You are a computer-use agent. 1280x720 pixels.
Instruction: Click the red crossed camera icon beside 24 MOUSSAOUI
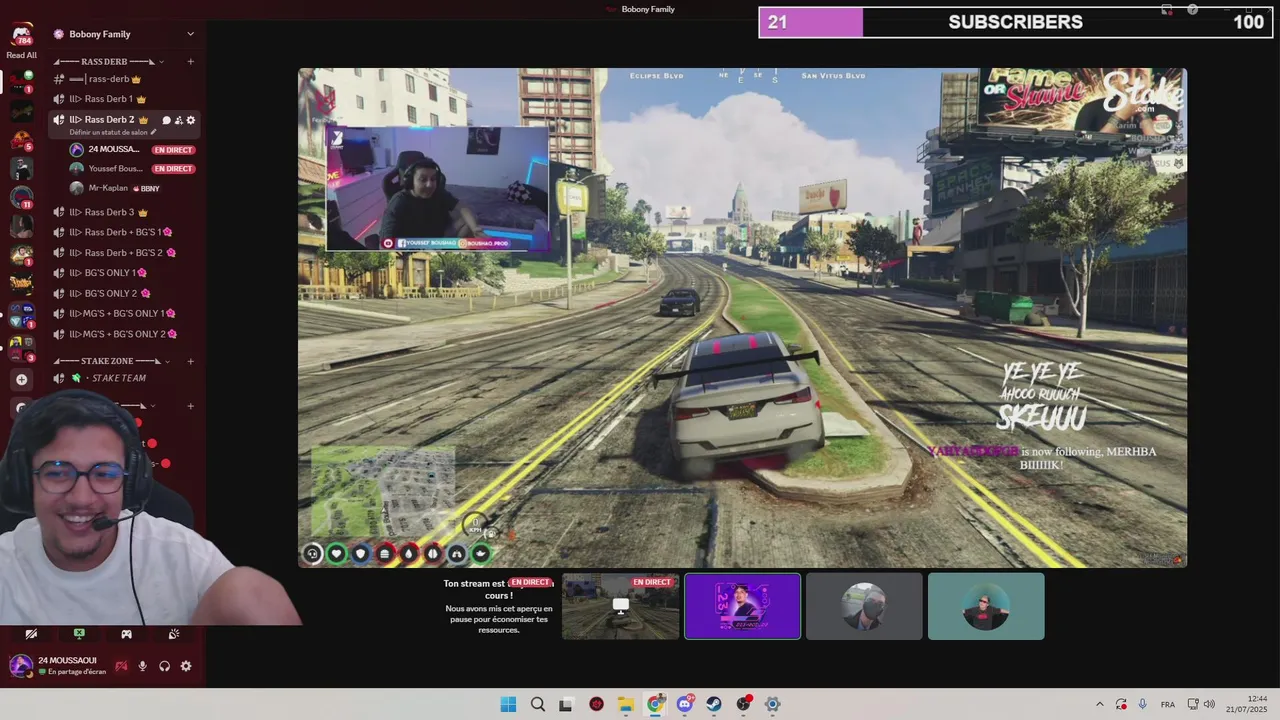121,666
